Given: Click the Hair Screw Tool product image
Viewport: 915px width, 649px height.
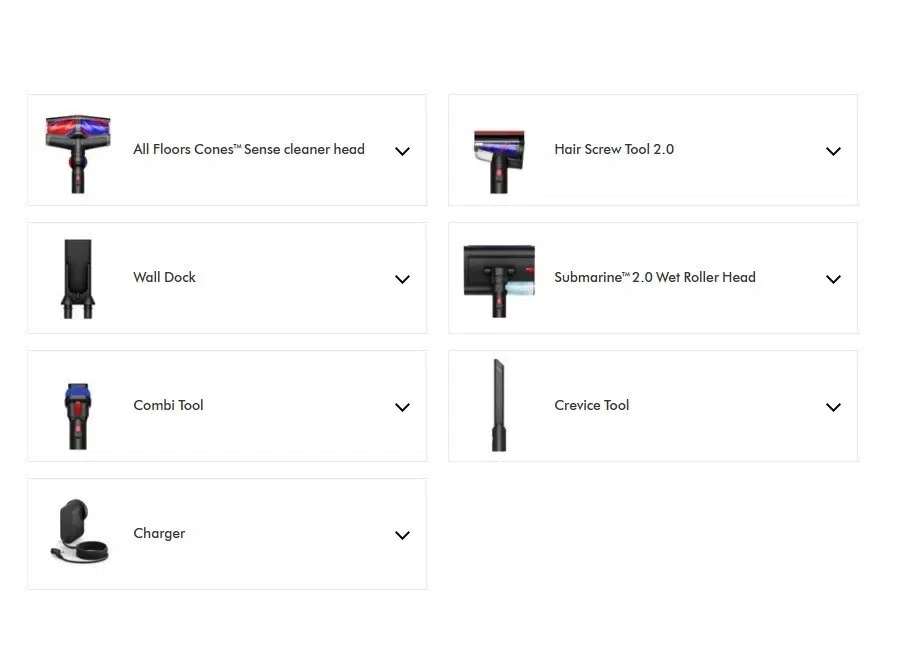Looking at the screenshot, I should click(499, 161).
